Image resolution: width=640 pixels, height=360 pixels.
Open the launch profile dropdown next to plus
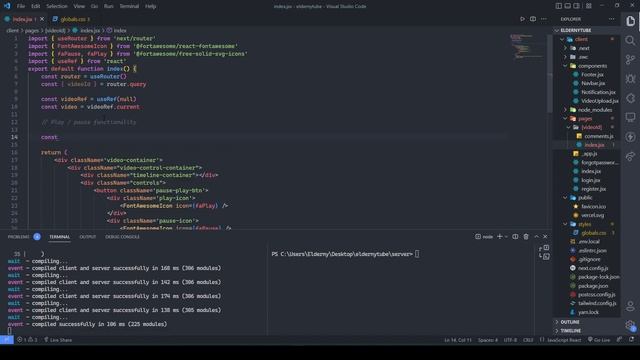507,237
